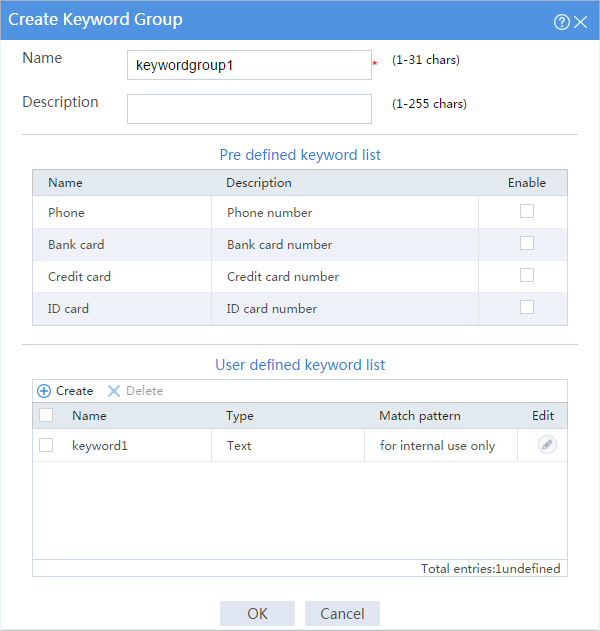The image size is (600, 631).
Task: Focus the Description input field
Action: coord(249,109)
